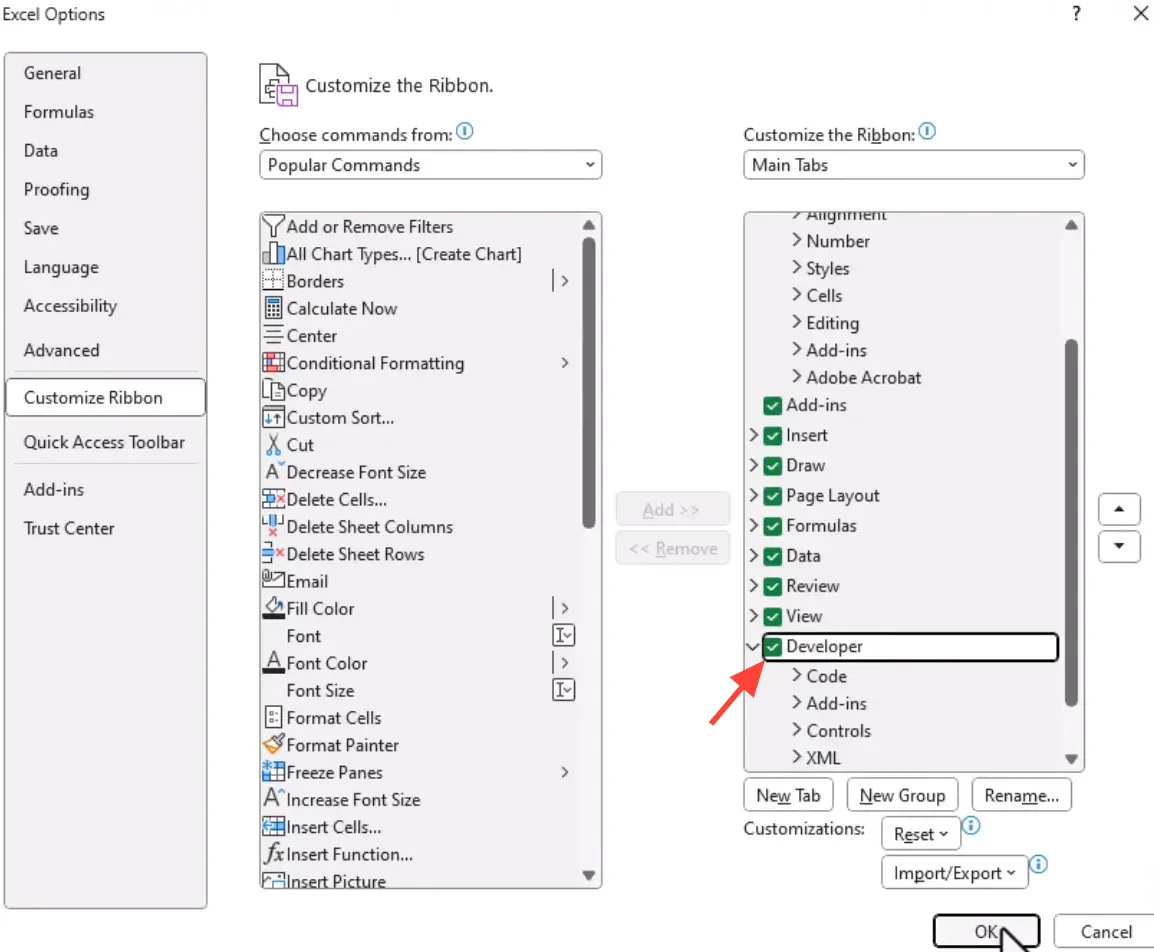
Task: Click the Move Up arrow button
Action: click(x=1119, y=510)
